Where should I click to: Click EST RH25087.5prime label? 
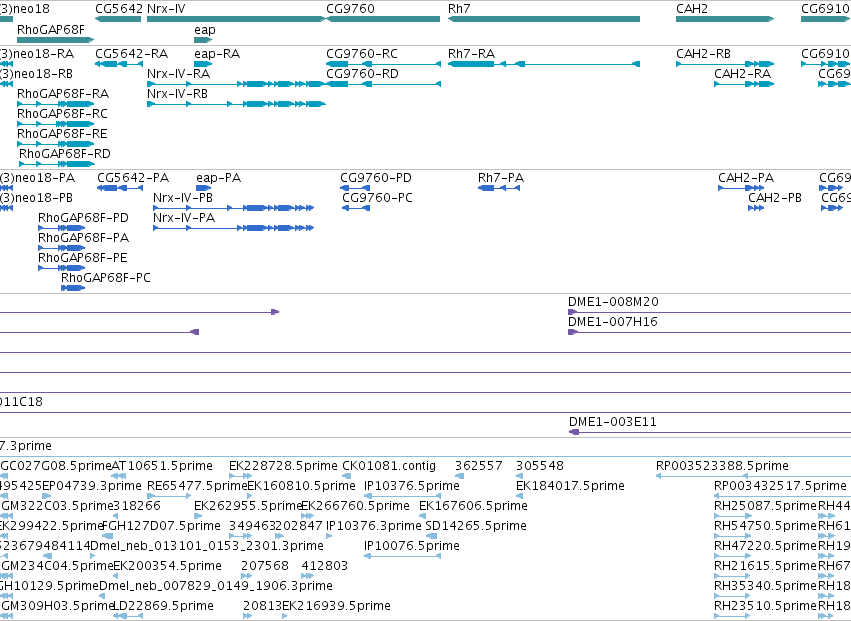[x=765, y=505]
